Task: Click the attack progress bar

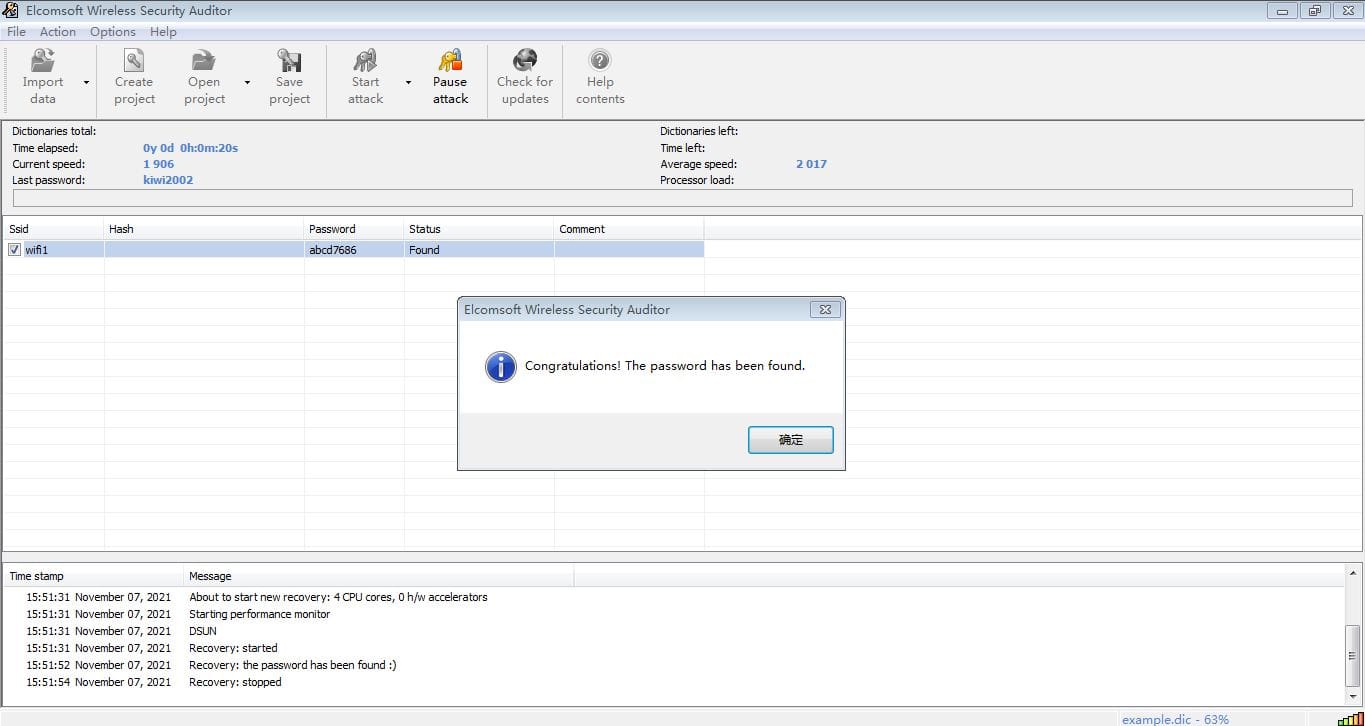Action: coord(682,198)
